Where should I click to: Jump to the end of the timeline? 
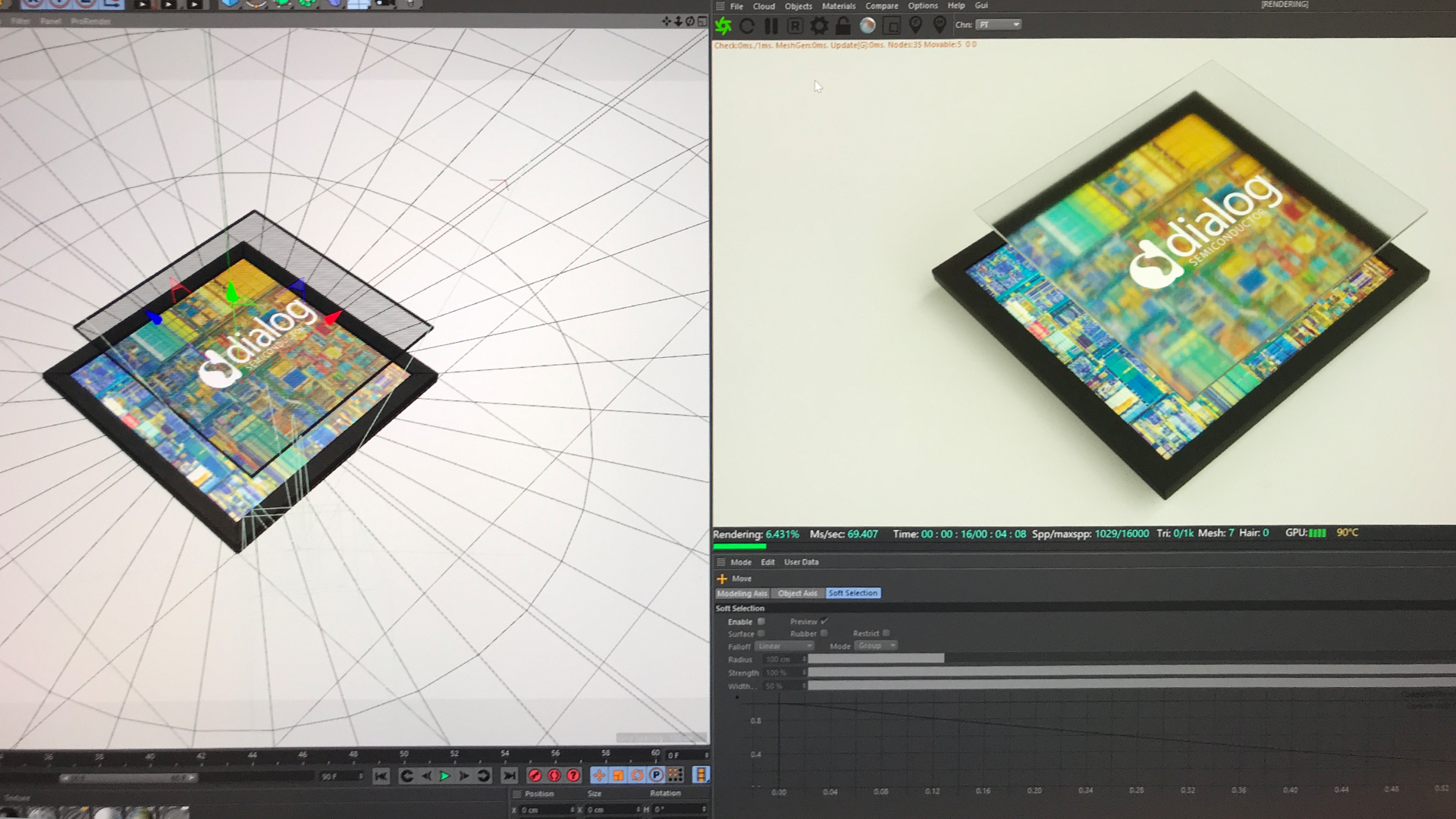(x=510, y=775)
